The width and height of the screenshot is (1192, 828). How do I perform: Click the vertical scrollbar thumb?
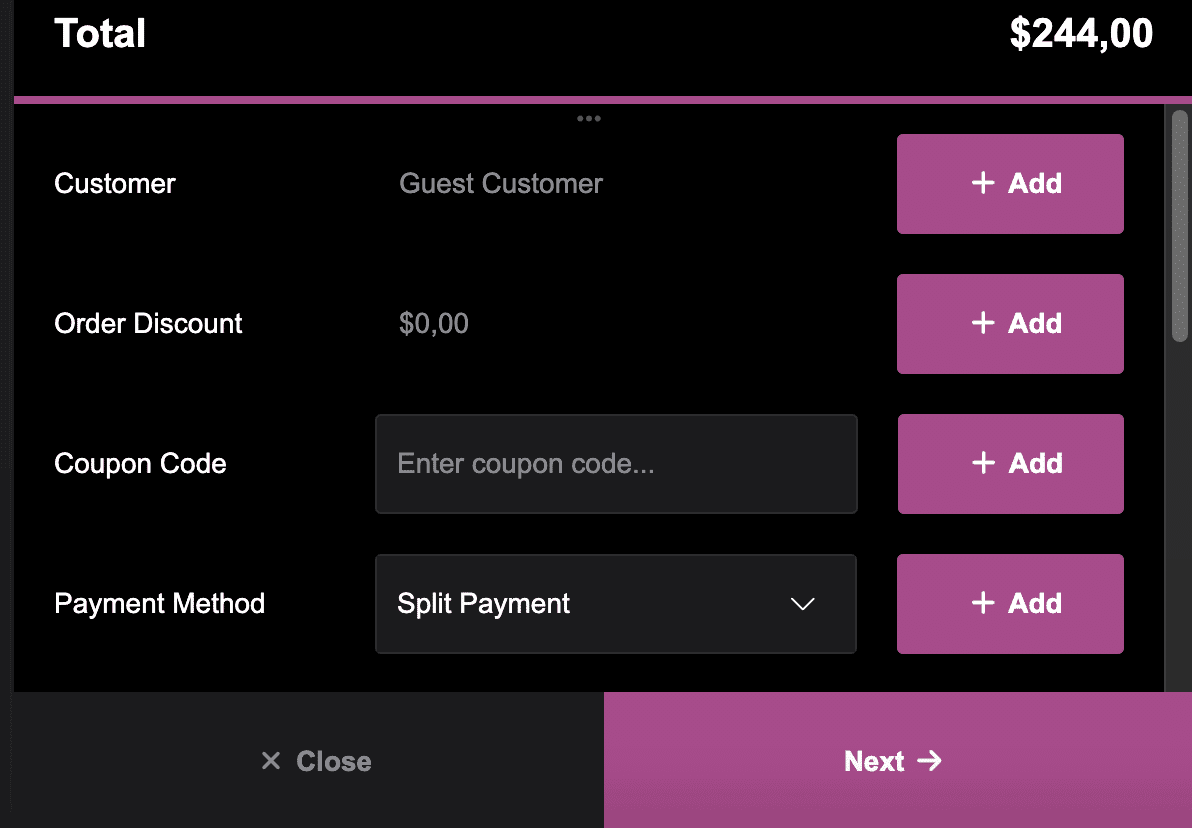pyautogui.click(x=1180, y=225)
